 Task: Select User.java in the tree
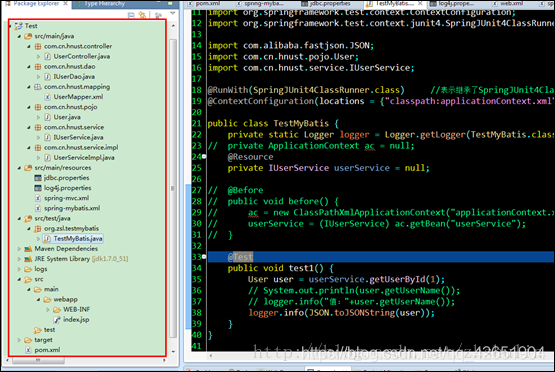(67, 117)
